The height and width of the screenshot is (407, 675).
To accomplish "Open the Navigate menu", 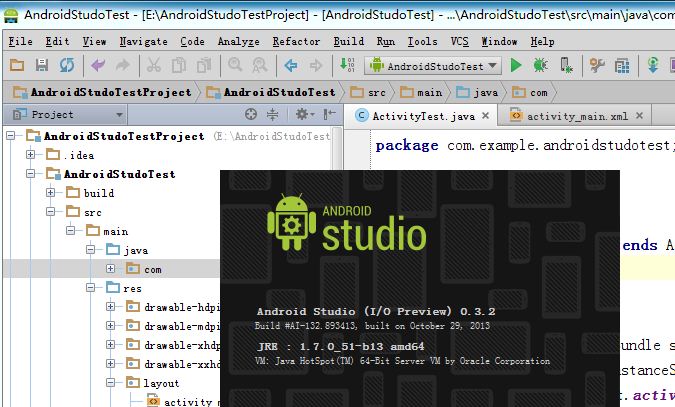I will (x=143, y=41).
